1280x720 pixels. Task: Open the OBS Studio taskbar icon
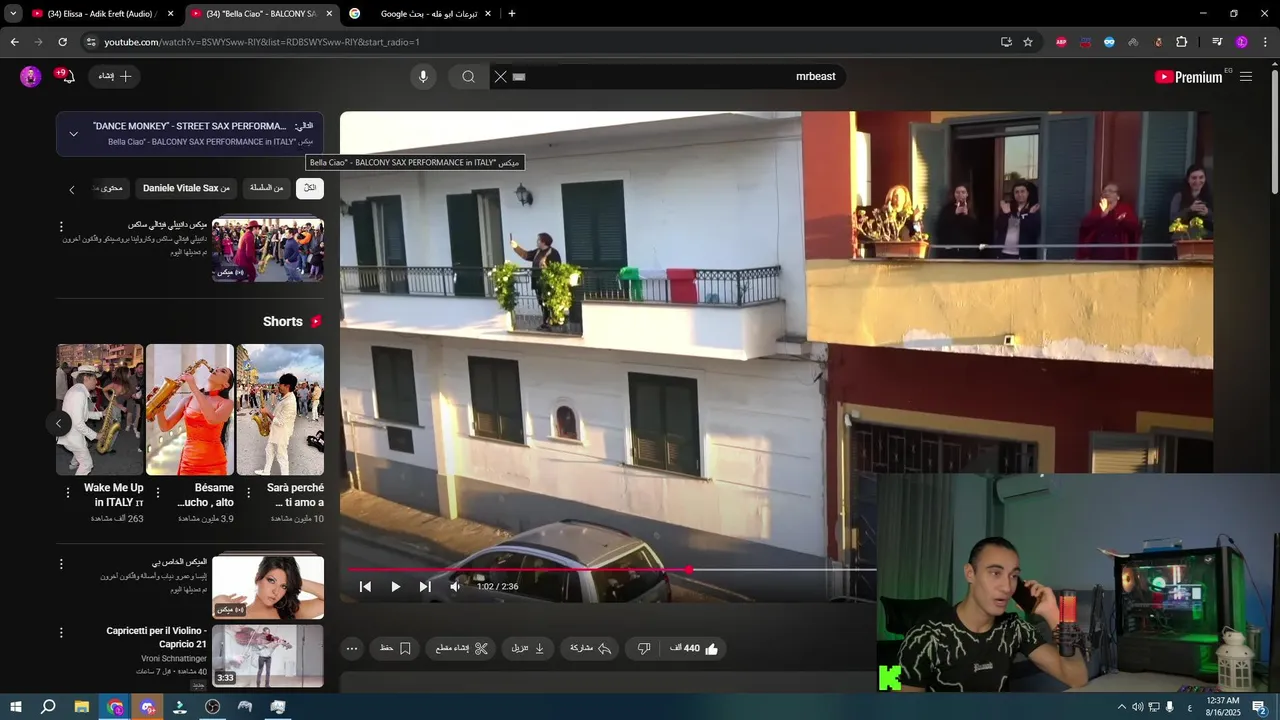[x=212, y=707]
